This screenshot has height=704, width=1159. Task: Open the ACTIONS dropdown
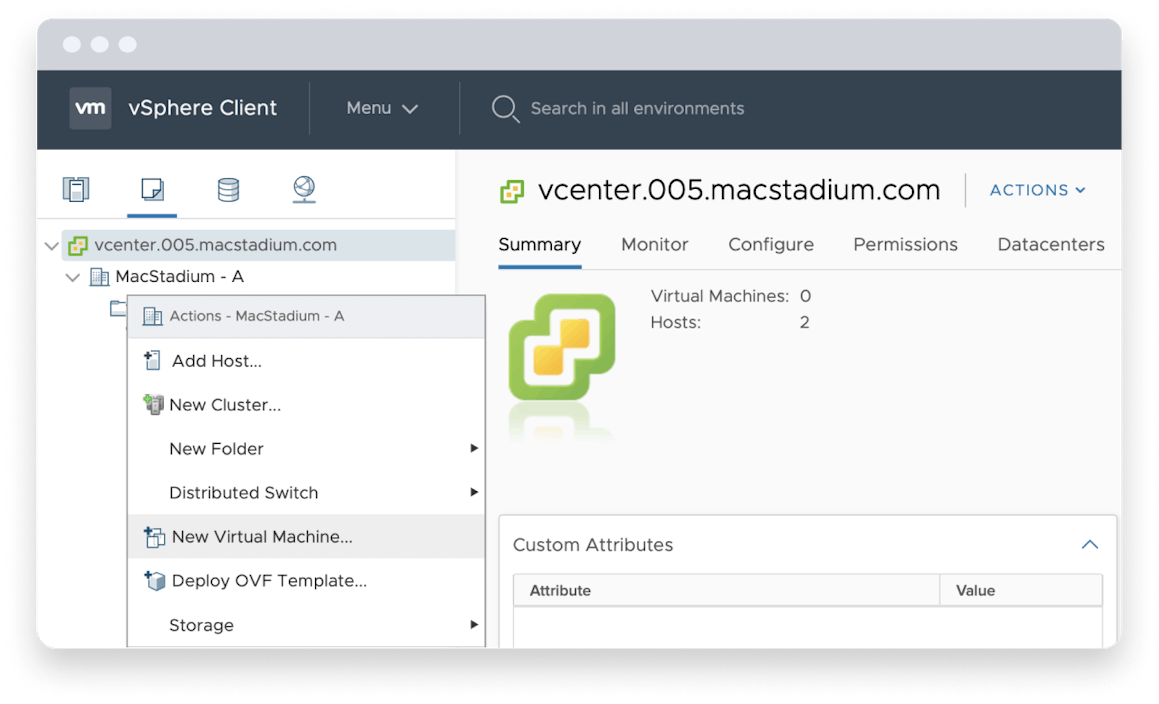pos(1038,190)
